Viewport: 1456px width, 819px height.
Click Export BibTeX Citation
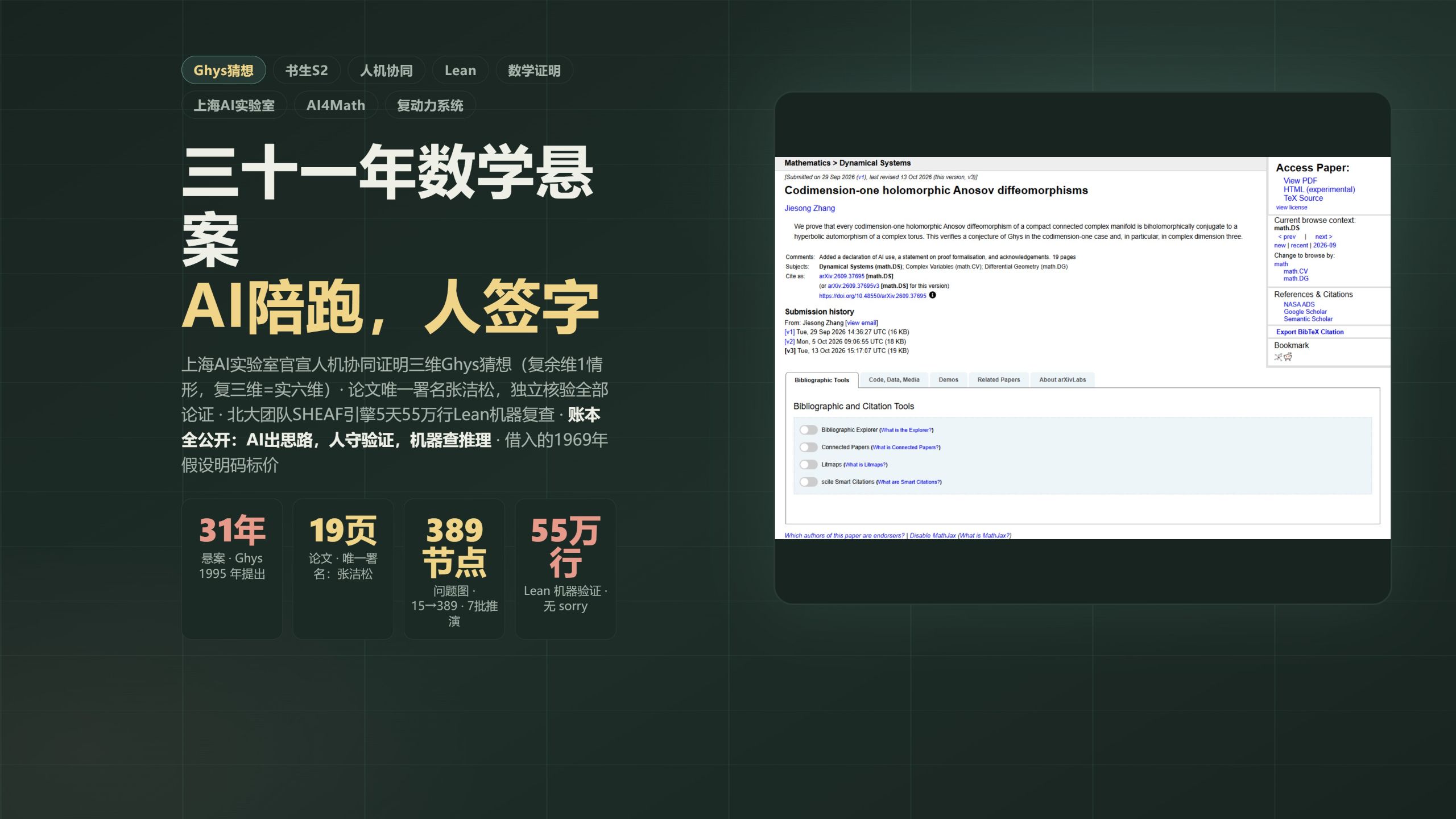pyautogui.click(x=1309, y=332)
